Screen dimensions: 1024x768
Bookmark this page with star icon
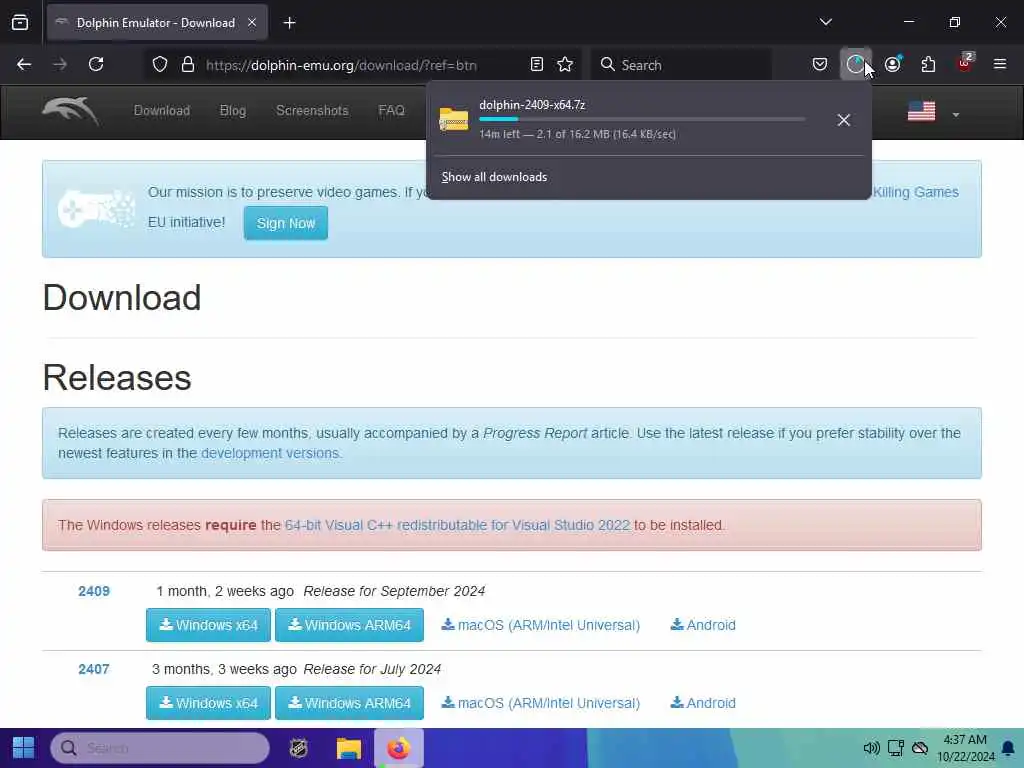[565, 65]
